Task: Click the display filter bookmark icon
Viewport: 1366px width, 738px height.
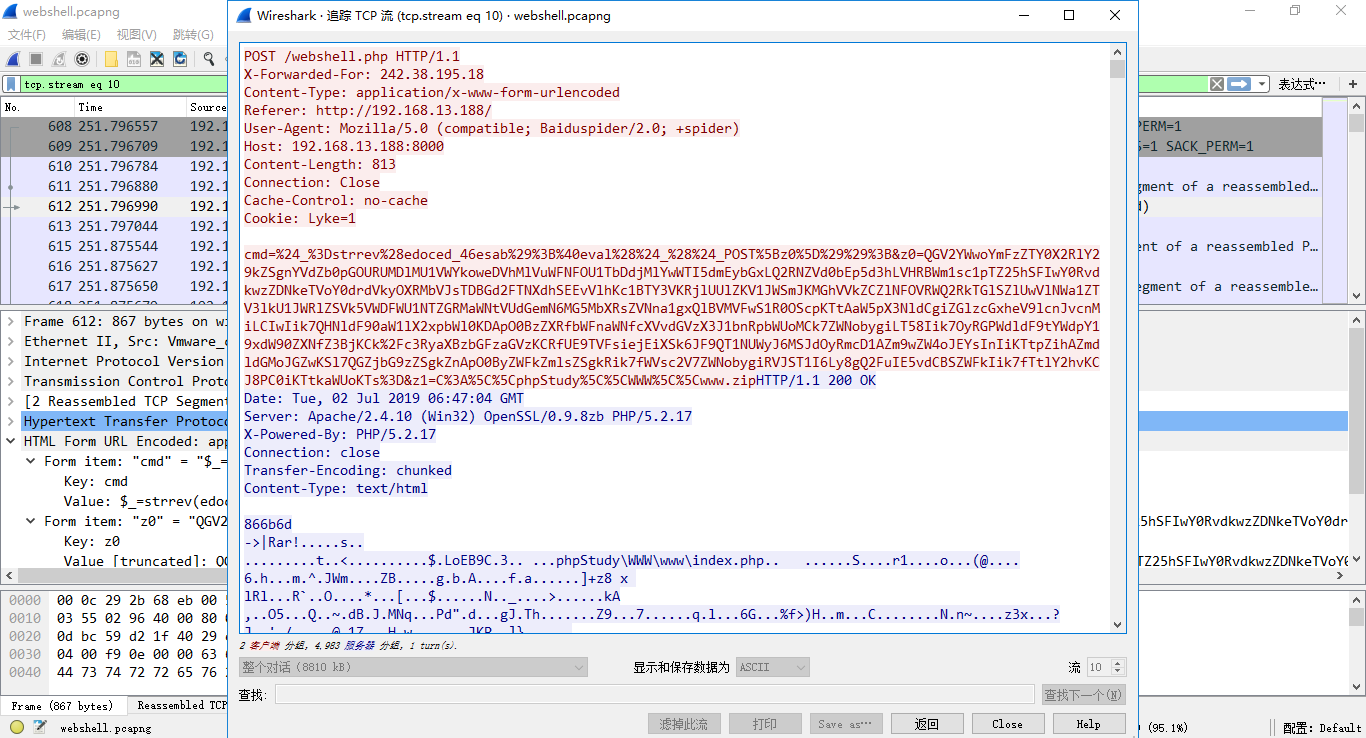Action: 11,84
